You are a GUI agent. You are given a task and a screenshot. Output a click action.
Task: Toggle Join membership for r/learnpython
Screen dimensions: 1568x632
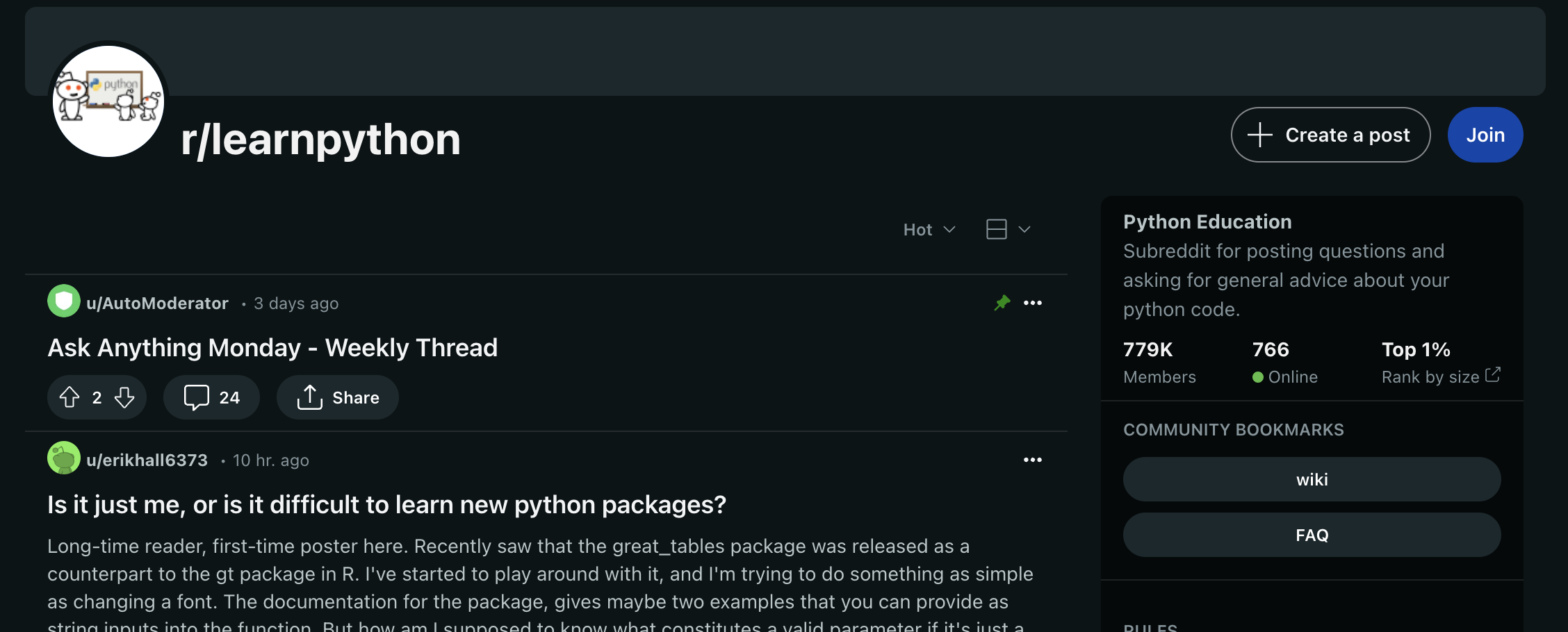click(x=1485, y=134)
